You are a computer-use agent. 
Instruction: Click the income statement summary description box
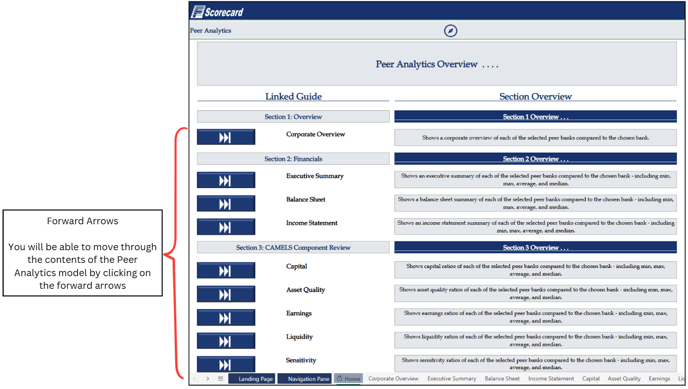click(535, 227)
